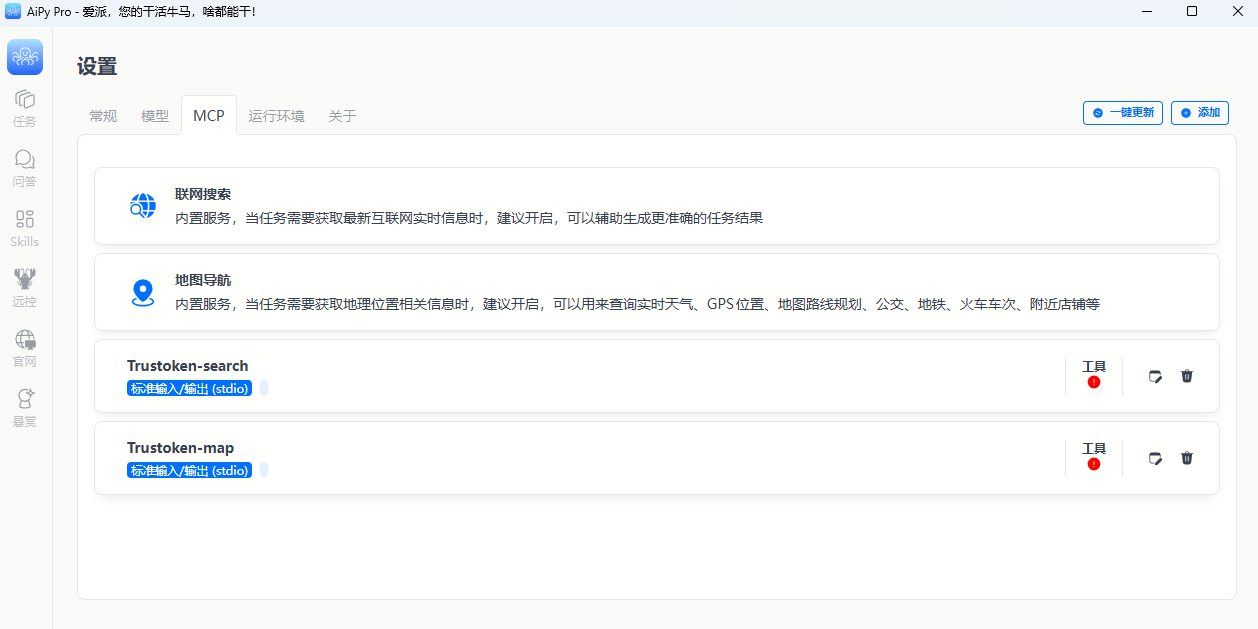Click the 联网搜索 globe service icon
Image resolution: width=1258 pixels, height=629 pixels.
(143, 206)
